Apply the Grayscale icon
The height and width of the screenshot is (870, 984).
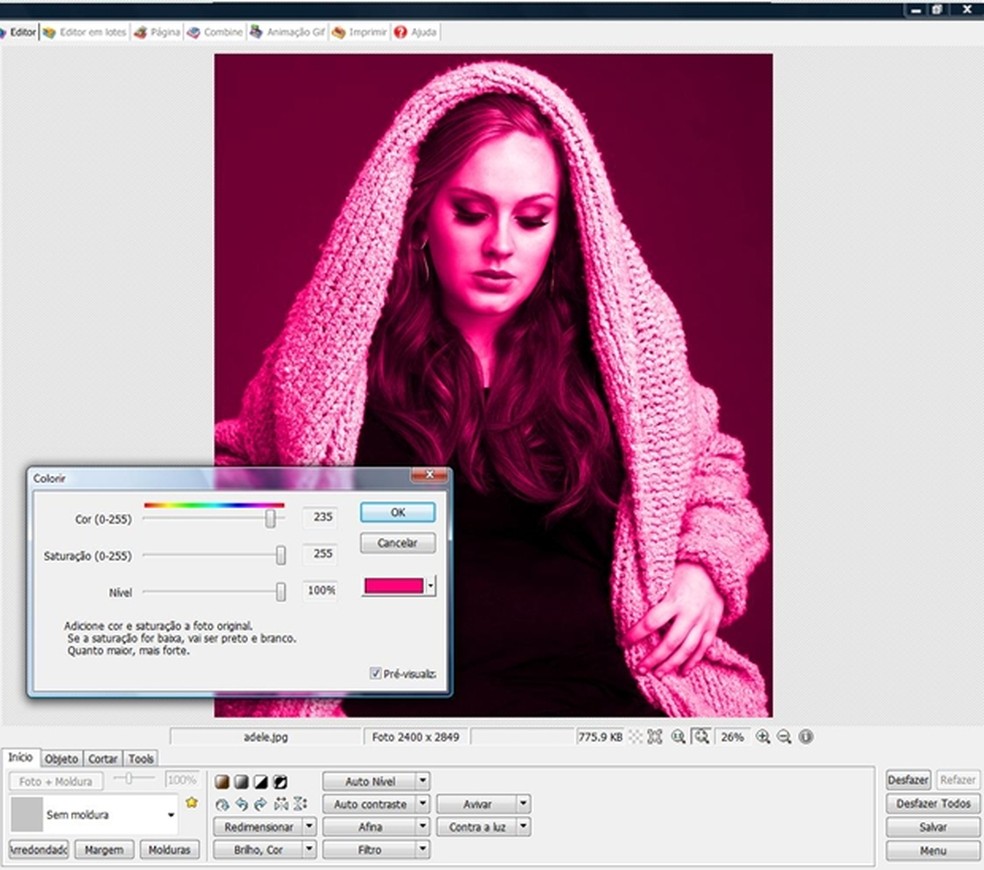pos(242,781)
